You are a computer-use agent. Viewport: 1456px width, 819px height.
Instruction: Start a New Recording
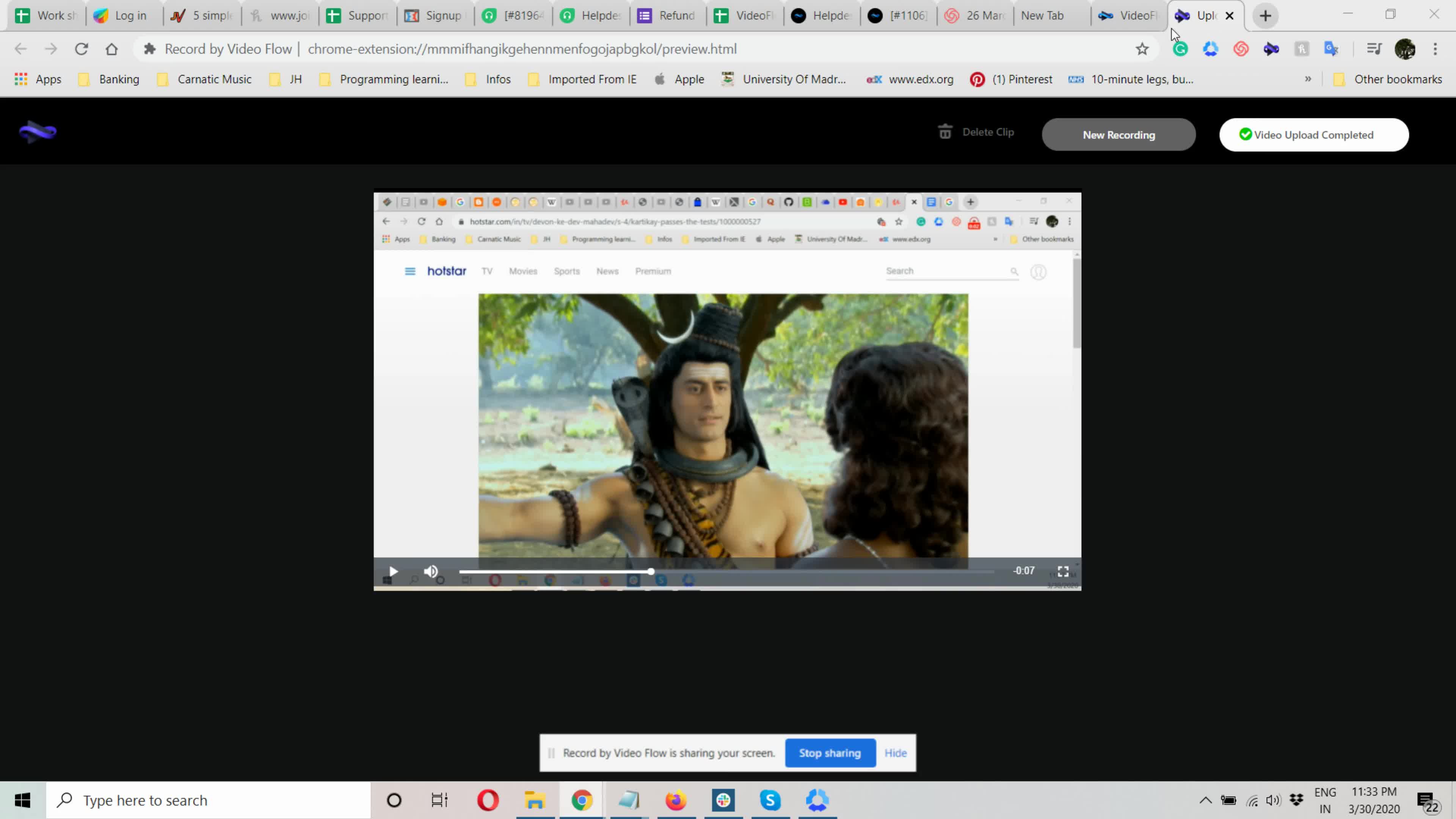1119,135
